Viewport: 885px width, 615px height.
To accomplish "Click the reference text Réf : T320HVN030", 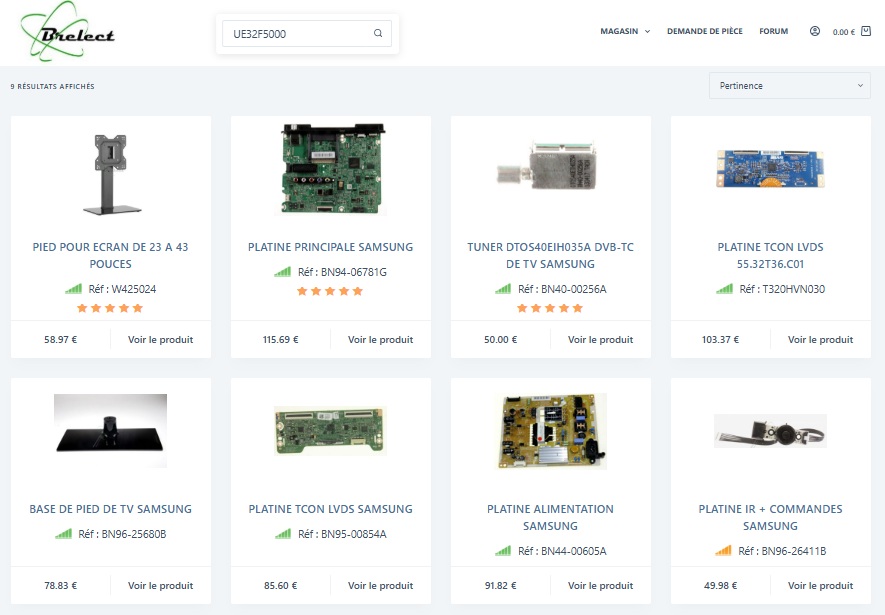I will pyautogui.click(x=782, y=289).
